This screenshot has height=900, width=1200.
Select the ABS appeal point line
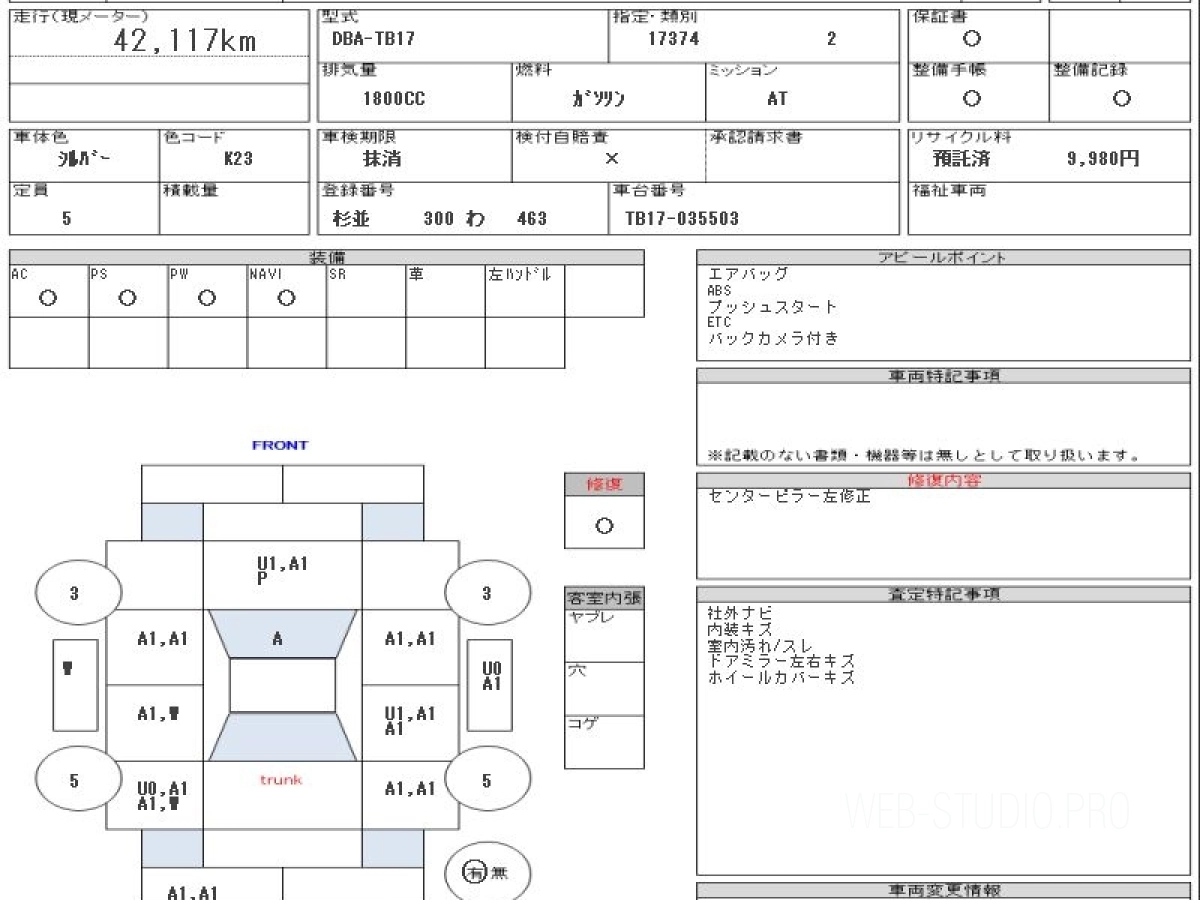[x=720, y=290]
